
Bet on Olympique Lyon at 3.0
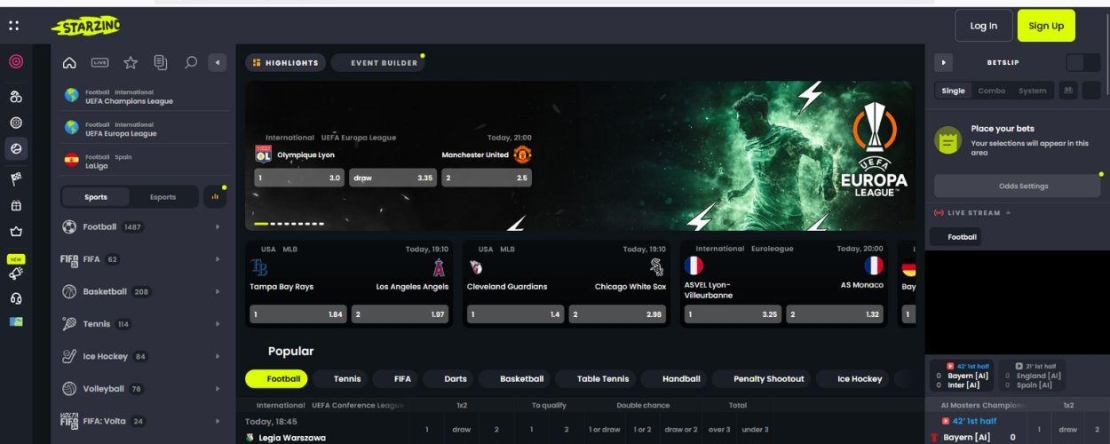point(299,178)
